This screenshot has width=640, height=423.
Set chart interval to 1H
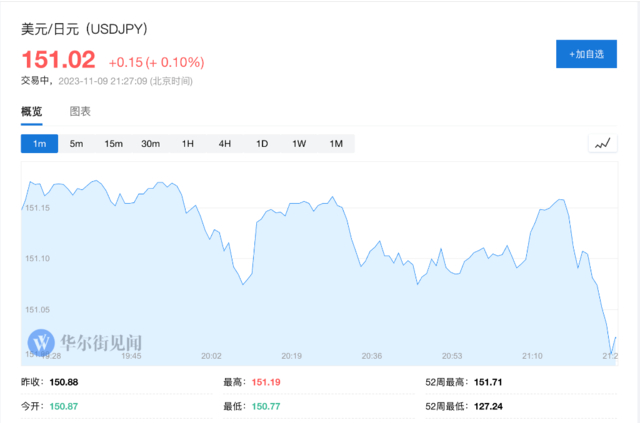coord(188,144)
